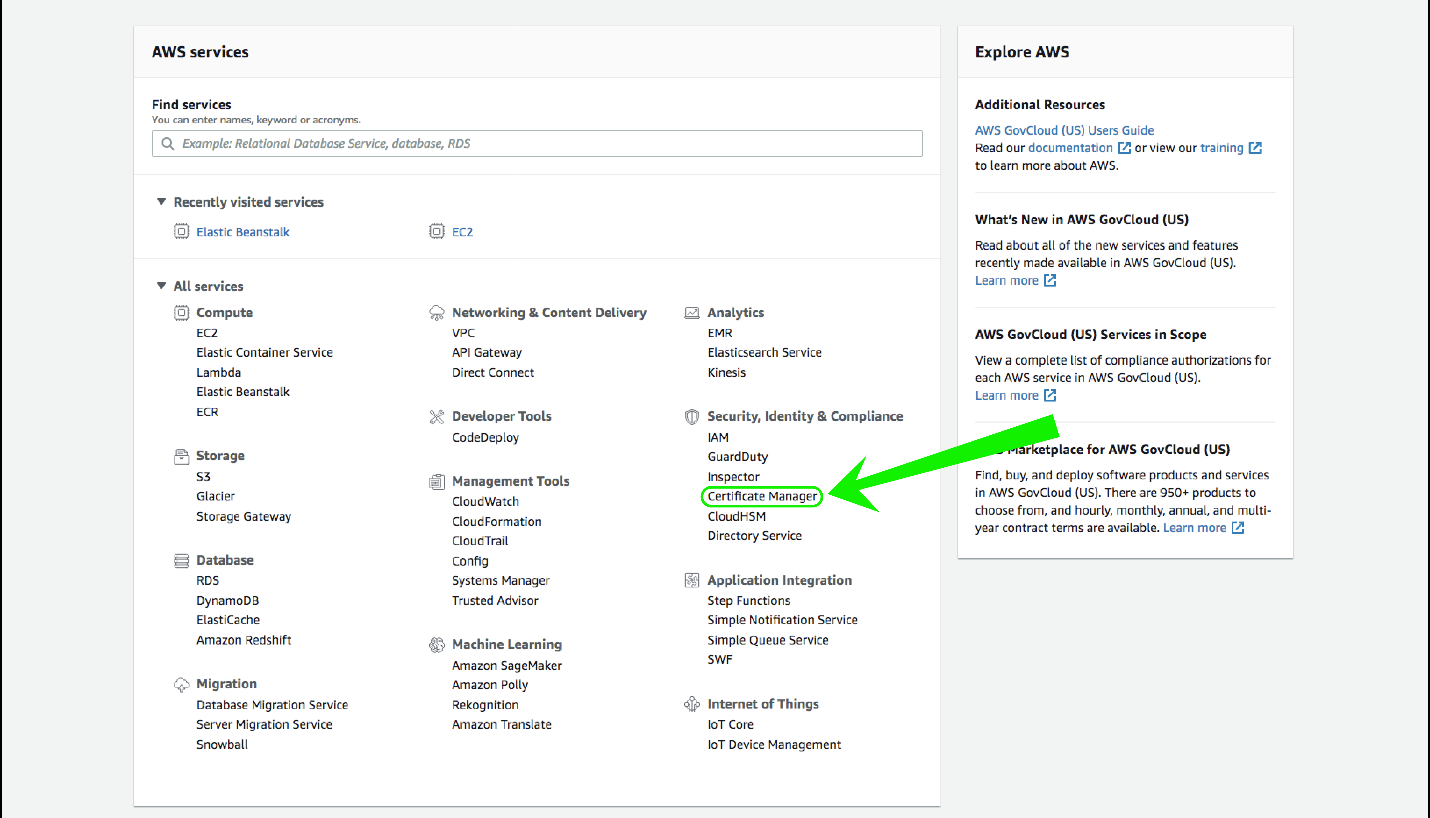This screenshot has height=818, width=1430.
Task: Open Glacier storage service
Action: coord(216,497)
